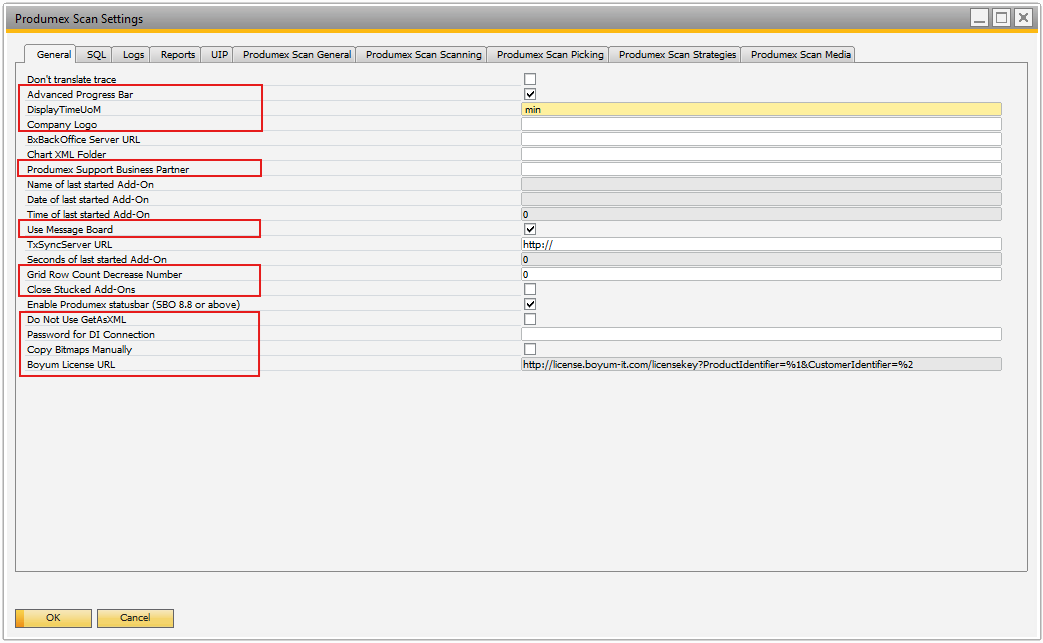Check the Copy Bitmaps Manually checkbox

(529, 349)
